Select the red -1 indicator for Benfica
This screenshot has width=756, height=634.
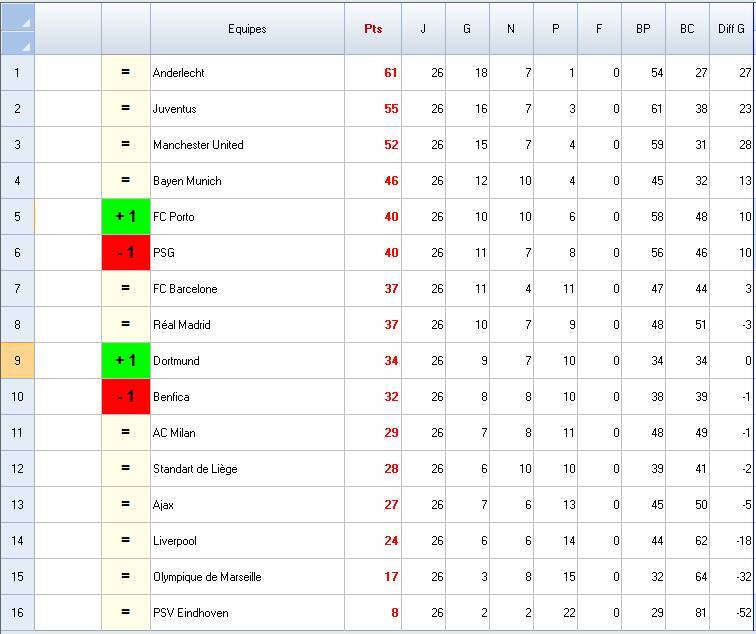(x=126, y=397)
